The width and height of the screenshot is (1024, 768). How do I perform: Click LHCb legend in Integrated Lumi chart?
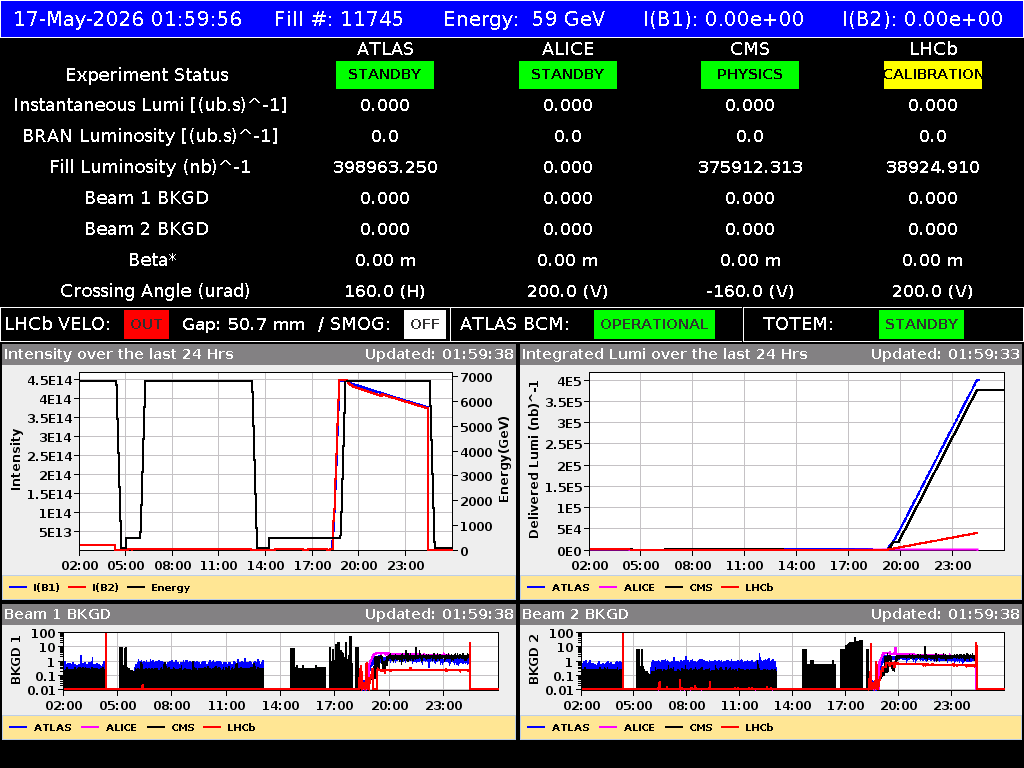pyautogui.click(x=748, y=588)
